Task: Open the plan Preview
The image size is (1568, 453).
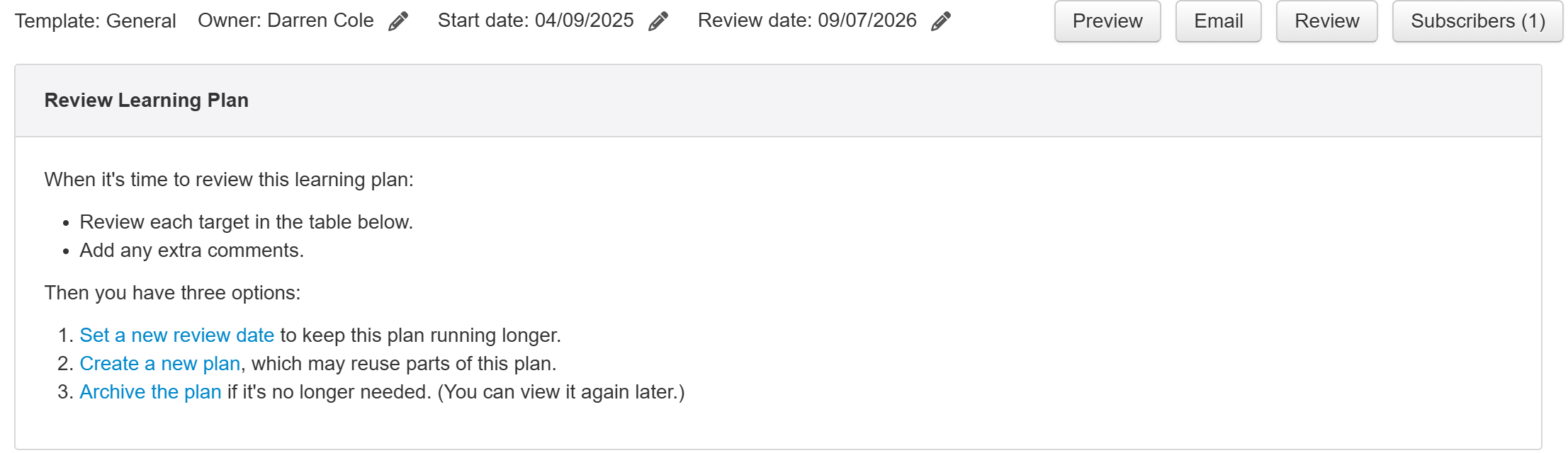Action: tap(1107, 21)
